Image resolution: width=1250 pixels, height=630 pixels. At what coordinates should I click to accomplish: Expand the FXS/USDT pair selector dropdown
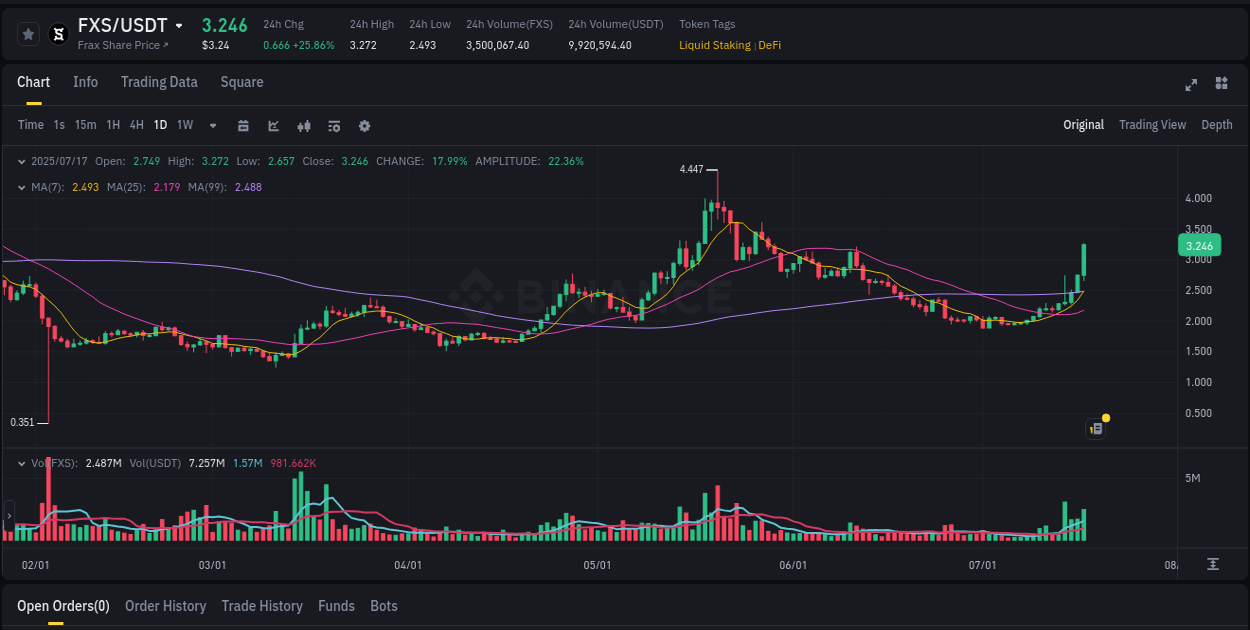coord(181,25)
